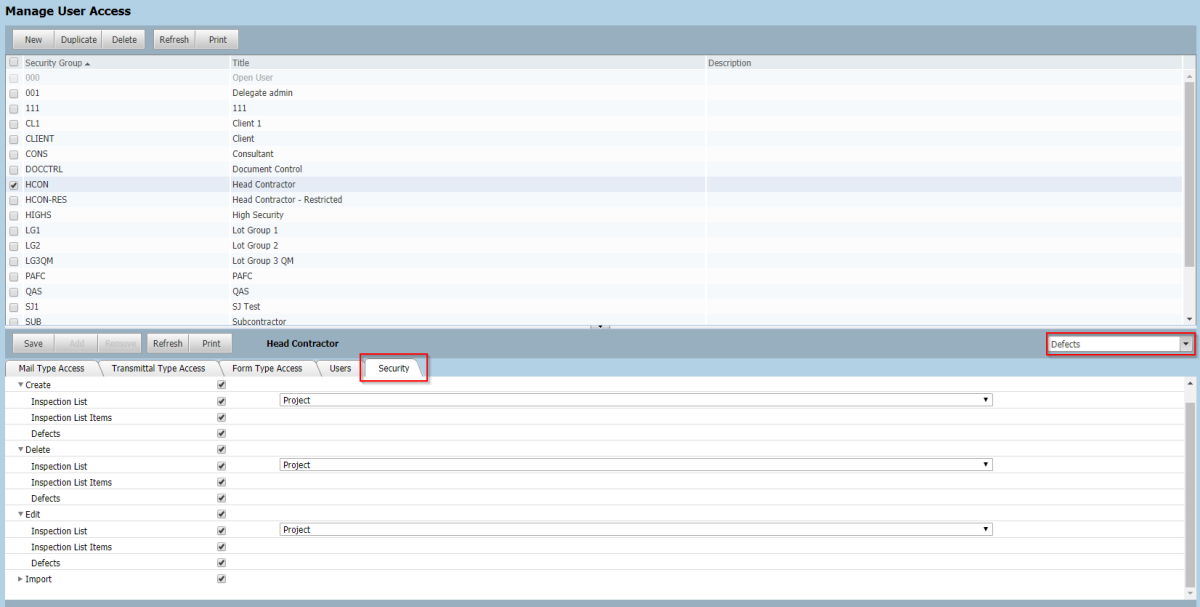Toggle the Import group checkbox

pos(221,579)
